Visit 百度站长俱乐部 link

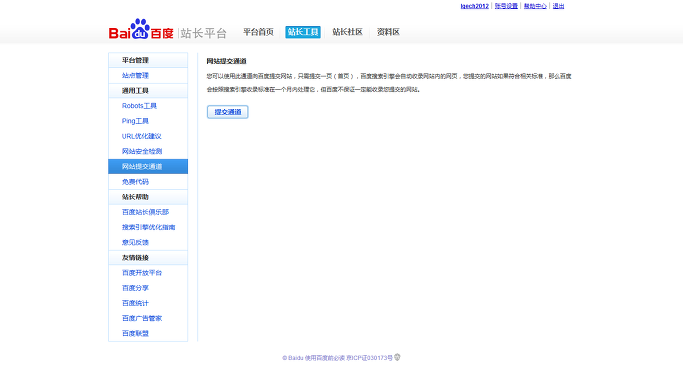(145, 212)
